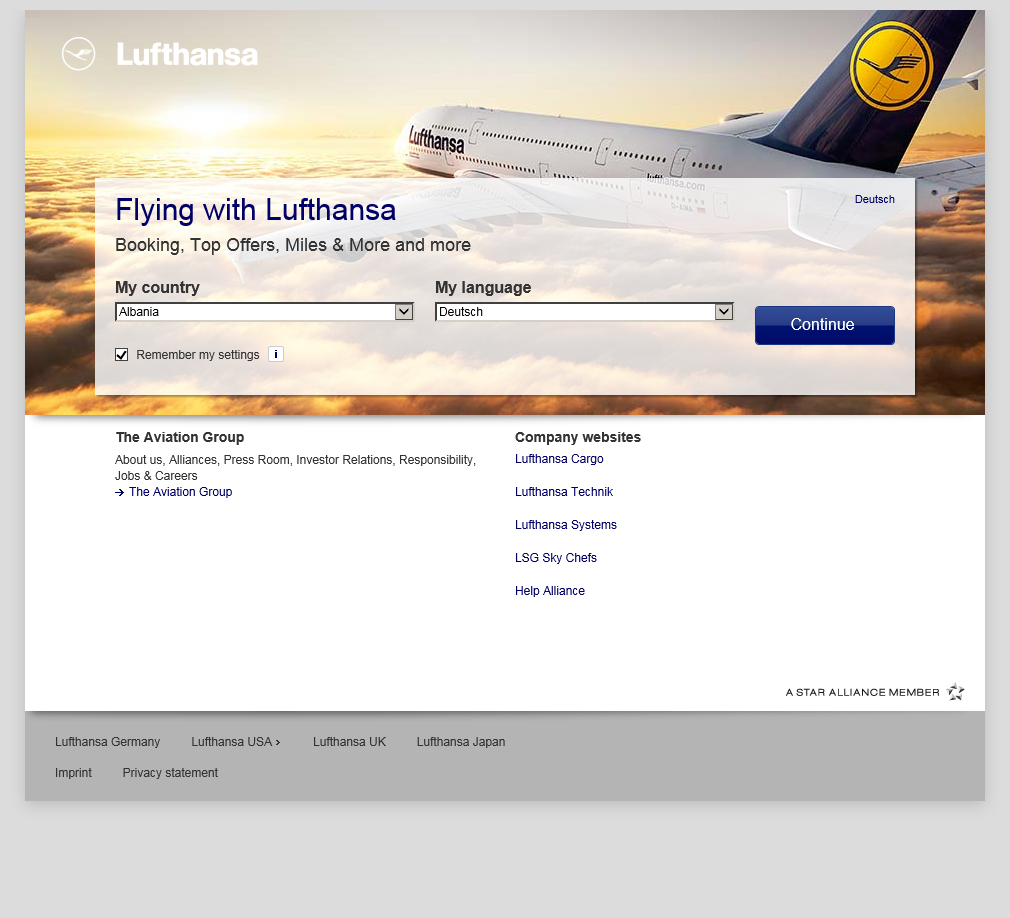Viewport: 1010px width, 918px height.
Task: Click the Flying with Lufthansa heading
Action: coord(255,210)
